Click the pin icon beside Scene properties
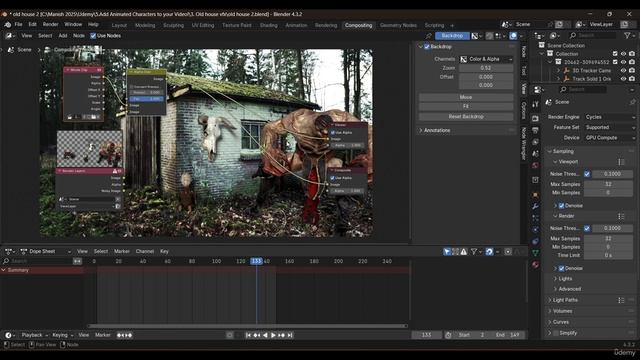The image size is (640, 360). 632,102
